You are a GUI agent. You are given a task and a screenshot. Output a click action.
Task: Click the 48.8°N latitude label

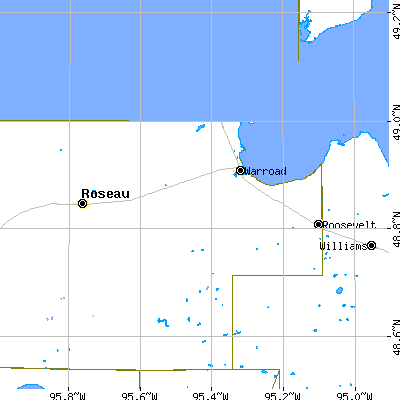coord(396,229)
